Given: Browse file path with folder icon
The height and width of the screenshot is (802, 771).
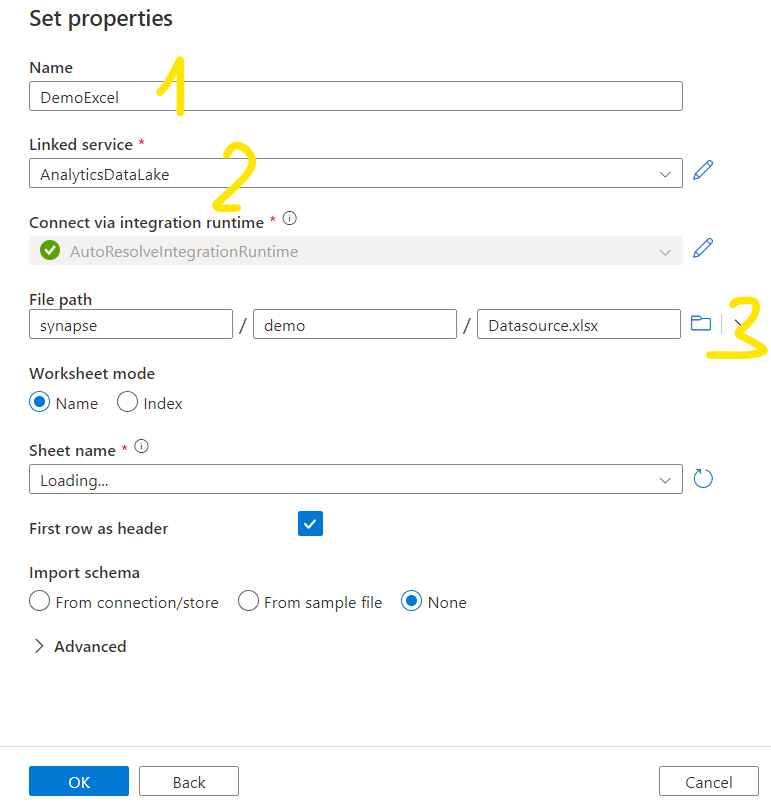Looking at the screenshot, I should (x=701, y=323).
